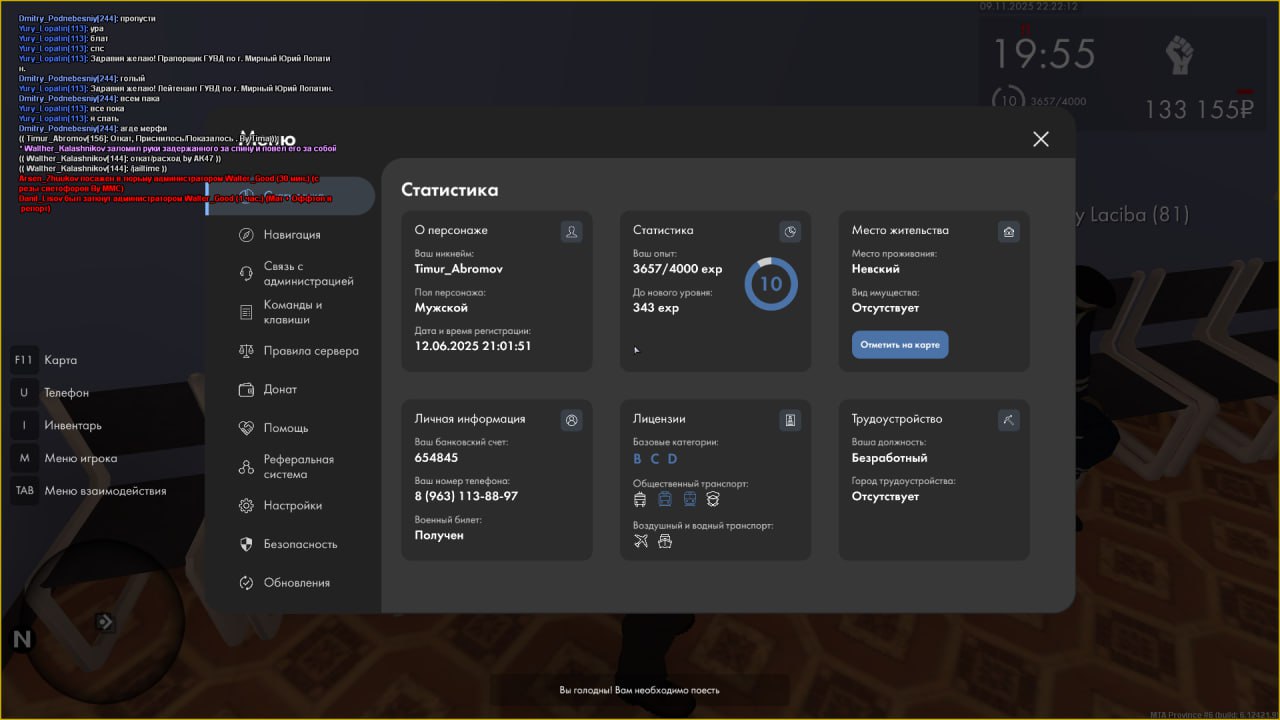Click the military ID status Получен
The image size is (1280, 720).
click(x=439, y=535)
